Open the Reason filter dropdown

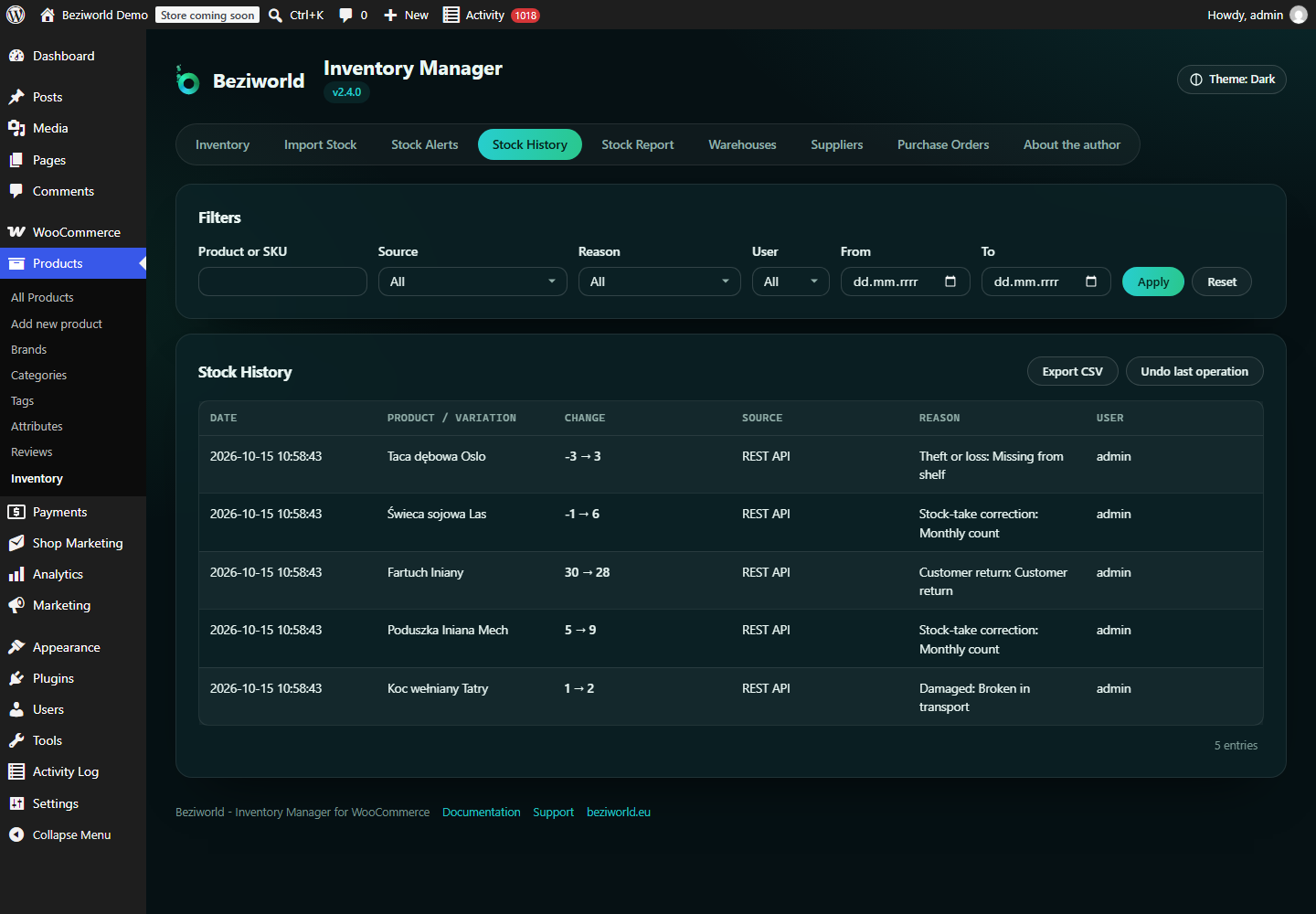[660, 282]
